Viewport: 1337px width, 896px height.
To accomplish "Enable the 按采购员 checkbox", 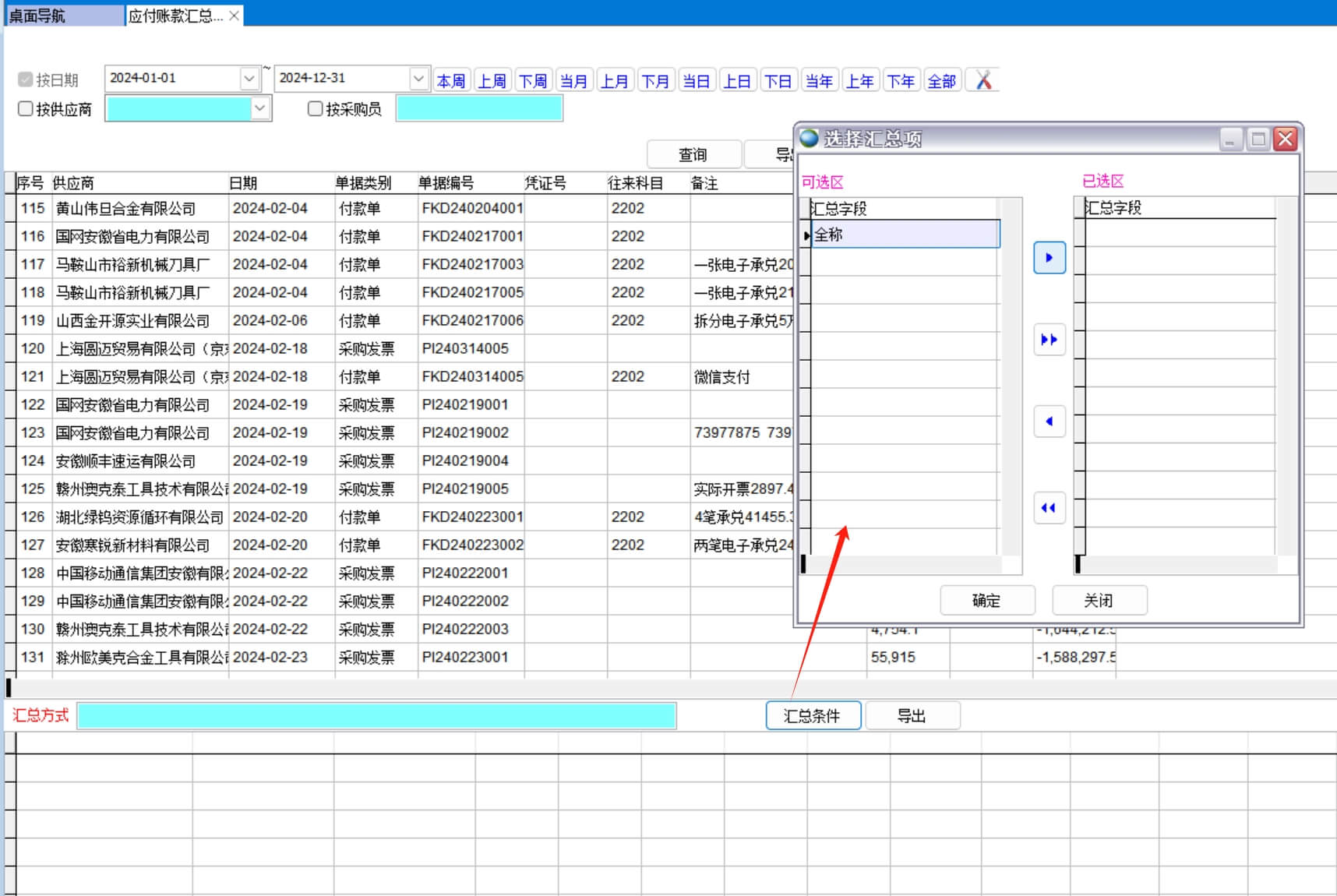I will click(x=315, y=109).
